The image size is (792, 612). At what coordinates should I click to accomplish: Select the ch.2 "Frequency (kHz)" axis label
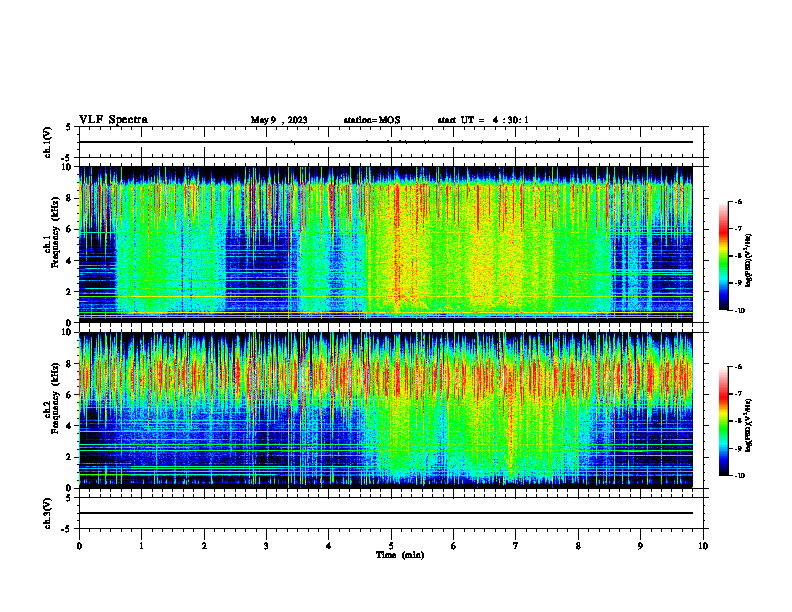(55, 398)
